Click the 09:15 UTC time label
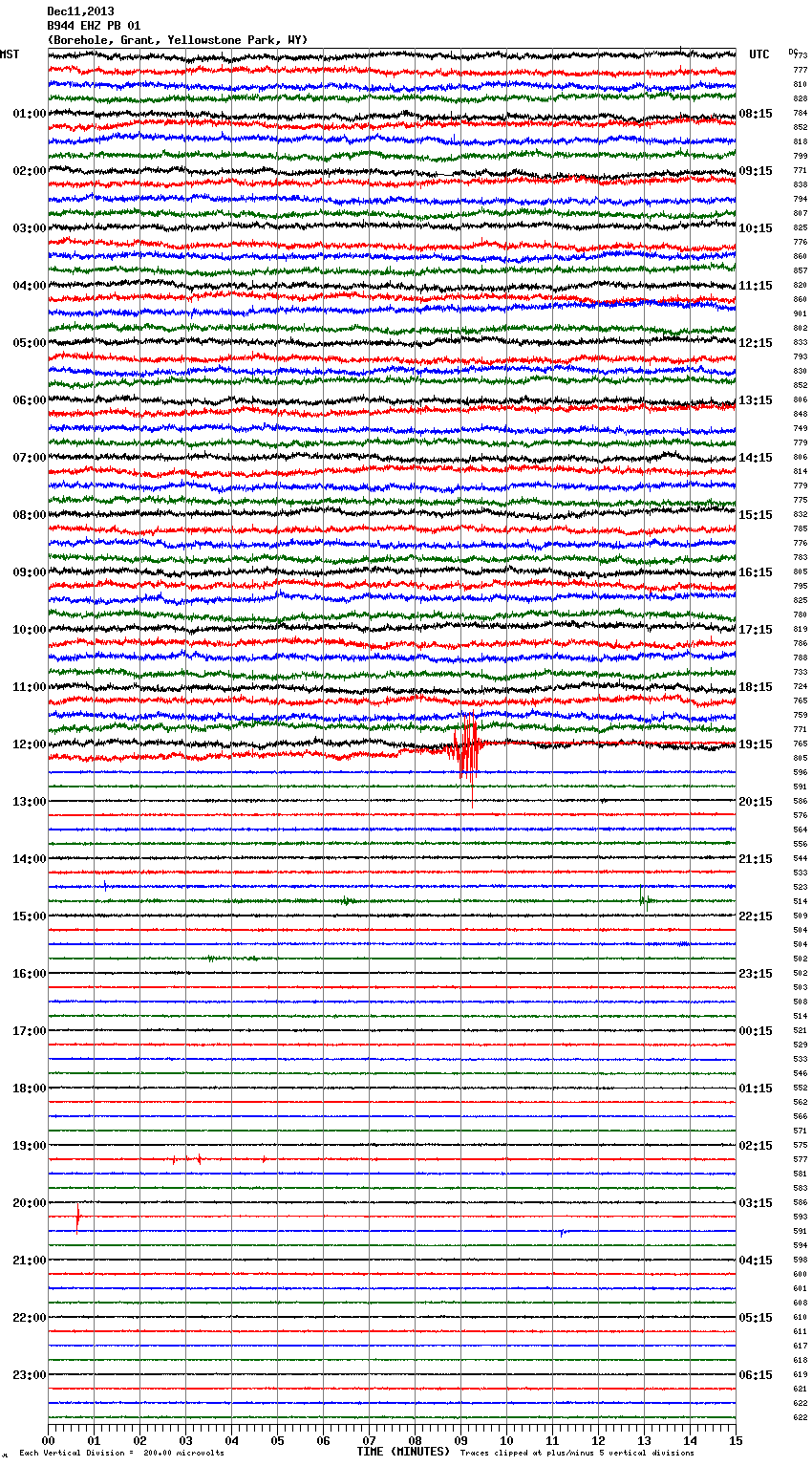812x1466 pixels. tap(756, 171)
